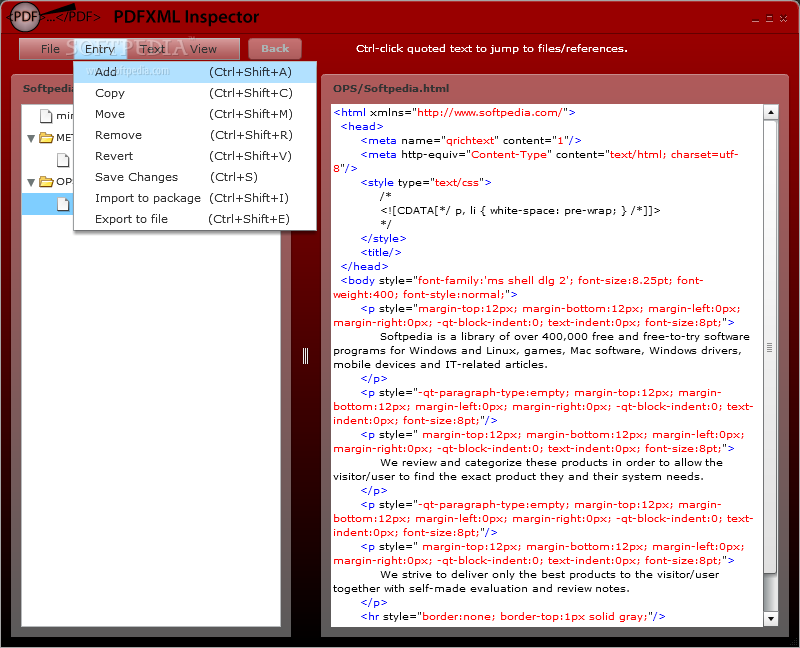Image resolution: width=800 pixels, height=648 pixels.
Task: Click the "Content-Type" quoted text
Action: [508, 154]
